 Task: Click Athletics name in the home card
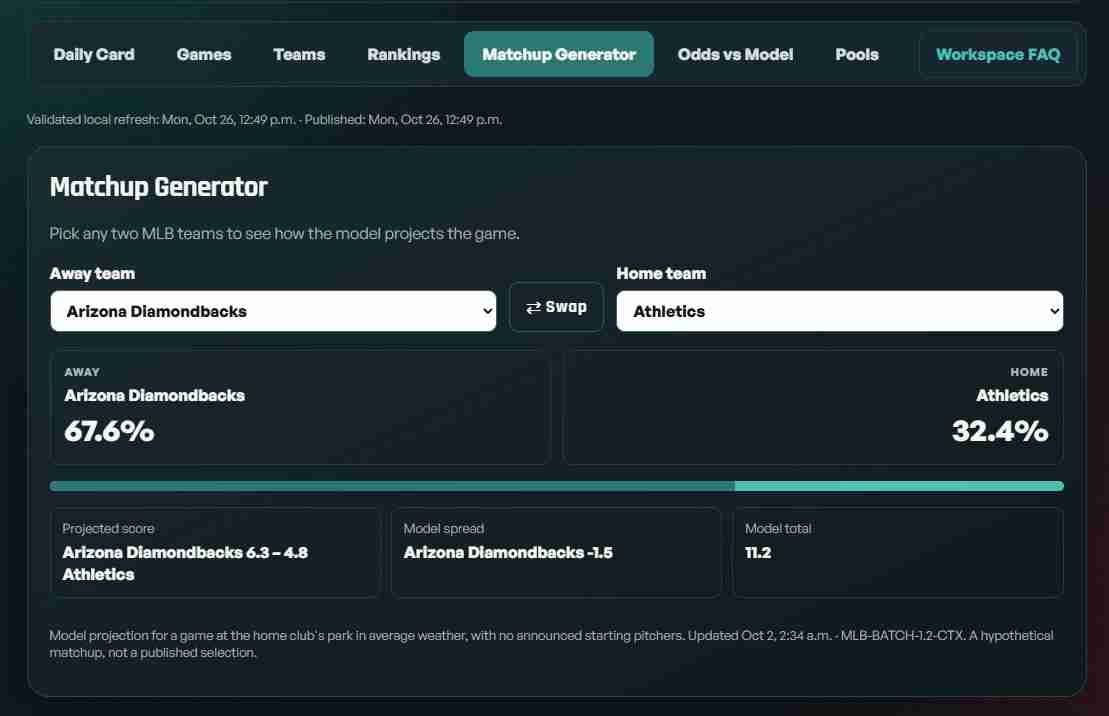click(1012, 395)
